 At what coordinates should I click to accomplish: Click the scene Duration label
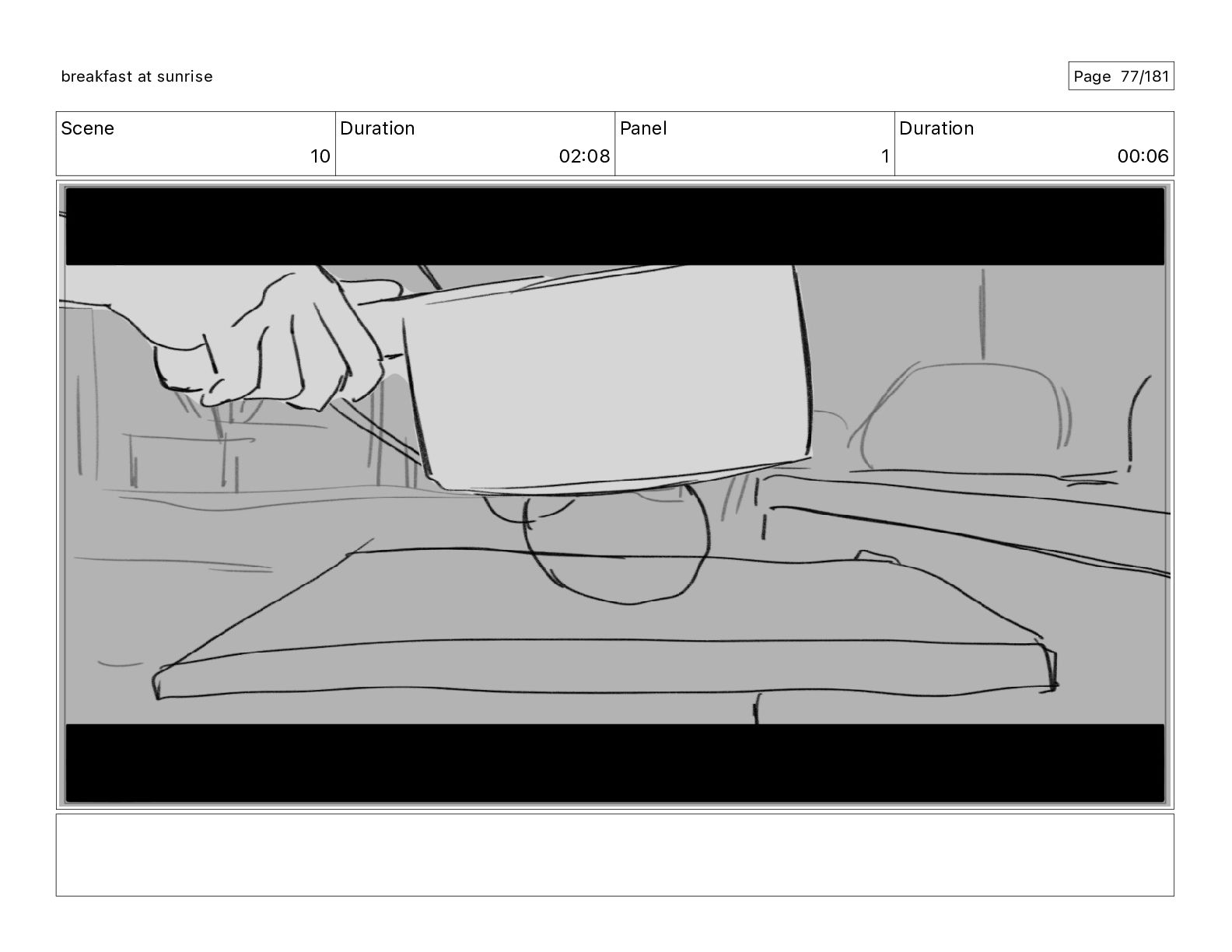point(377,128)
